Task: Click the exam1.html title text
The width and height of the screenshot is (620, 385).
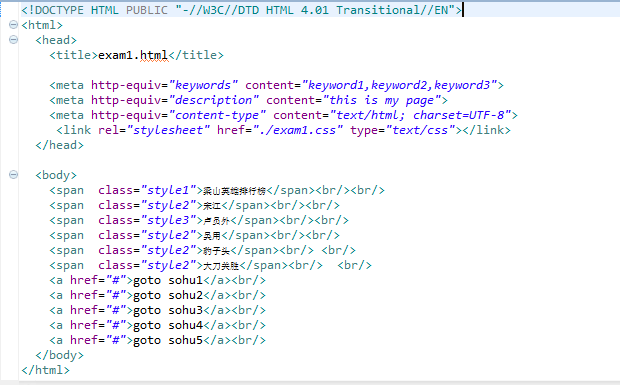Action: click(x=133, y=55)
